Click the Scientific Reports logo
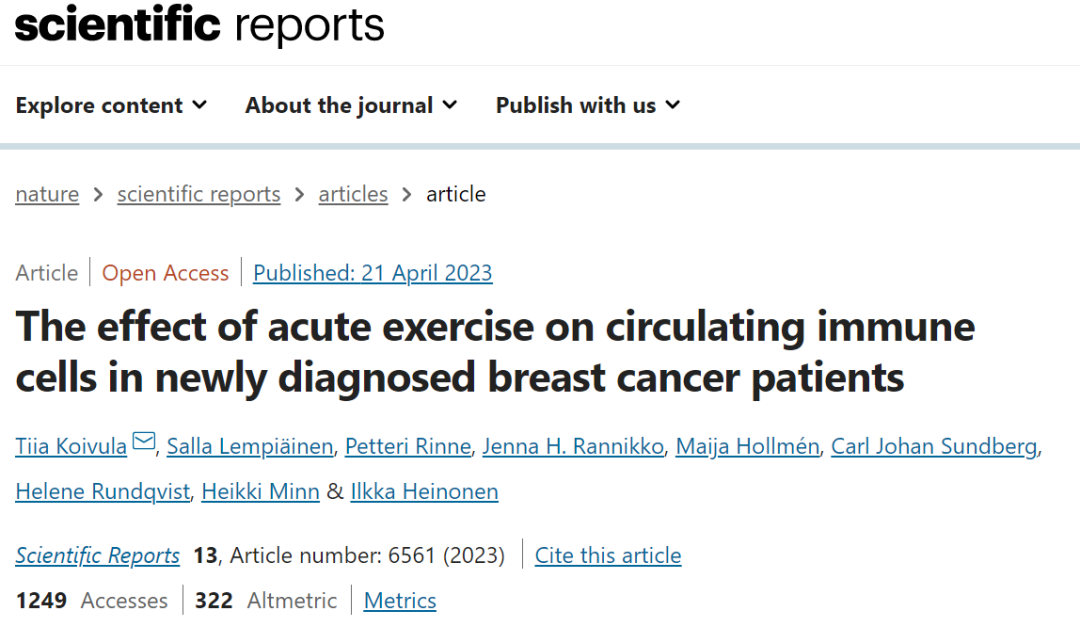Image resolution: width=1080 pixels, height=627 pixels. coord(200,25)
